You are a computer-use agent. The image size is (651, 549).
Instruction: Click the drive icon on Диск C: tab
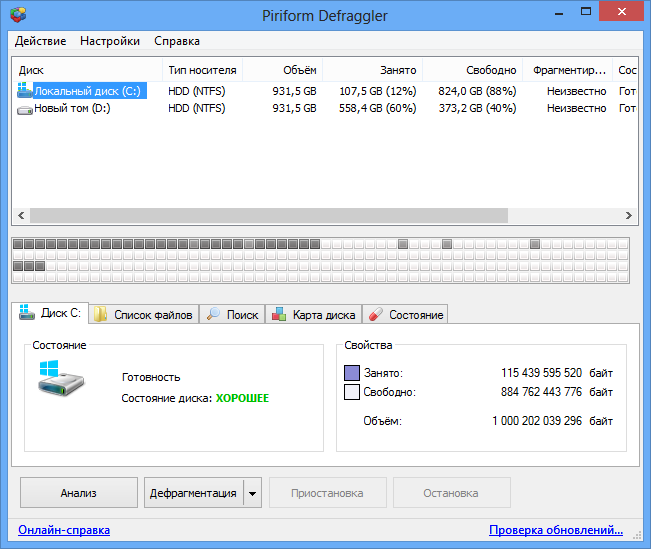pyautogui.click(x=27, y=312)
